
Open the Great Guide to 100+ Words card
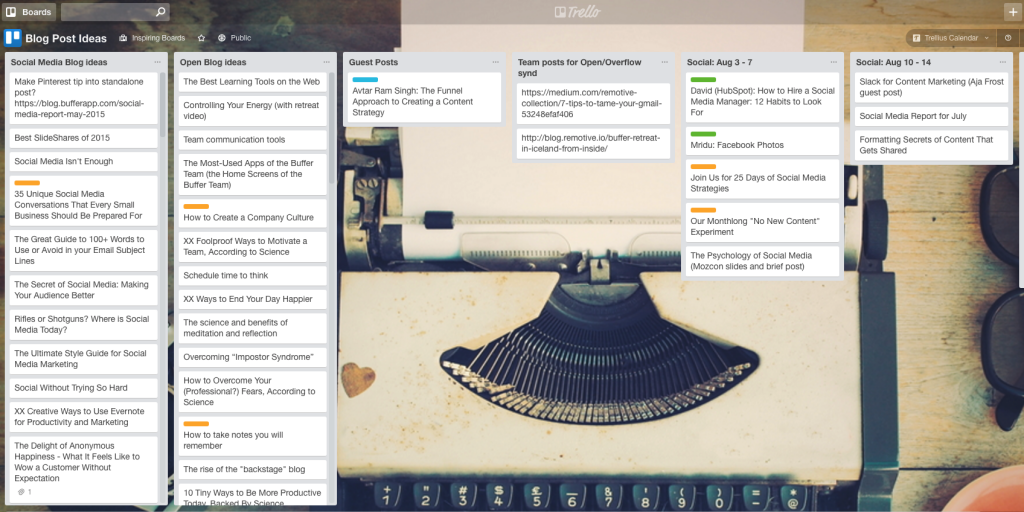(x=84, y=250)
